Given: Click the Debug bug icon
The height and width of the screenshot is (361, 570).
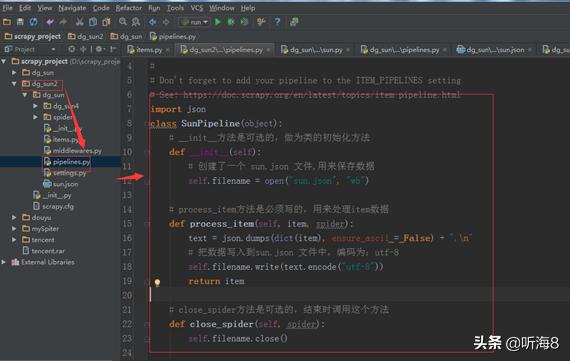Looking at the screenshot, I should (230, 22).
